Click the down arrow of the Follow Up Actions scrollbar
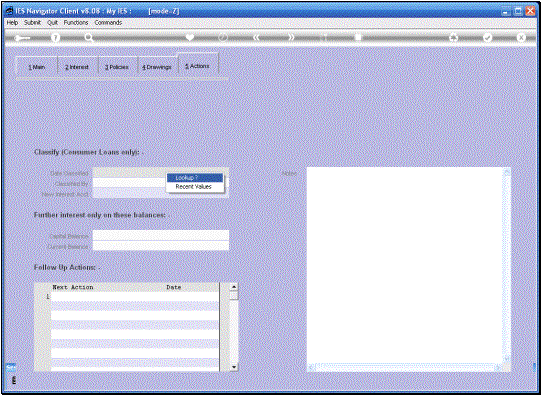This screenshot has height=395, width=541. 234,367
